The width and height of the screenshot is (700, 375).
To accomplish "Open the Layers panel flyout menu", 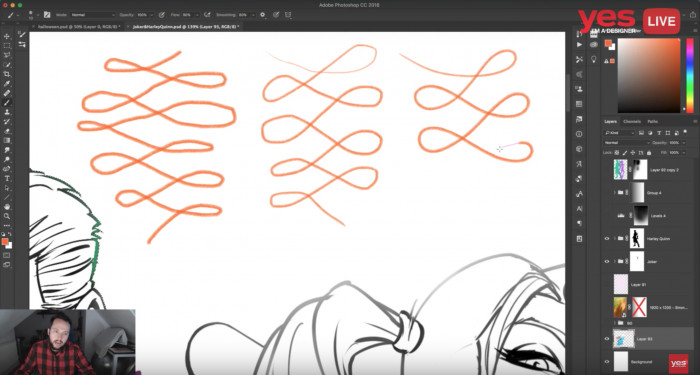I will click(695, 121).
